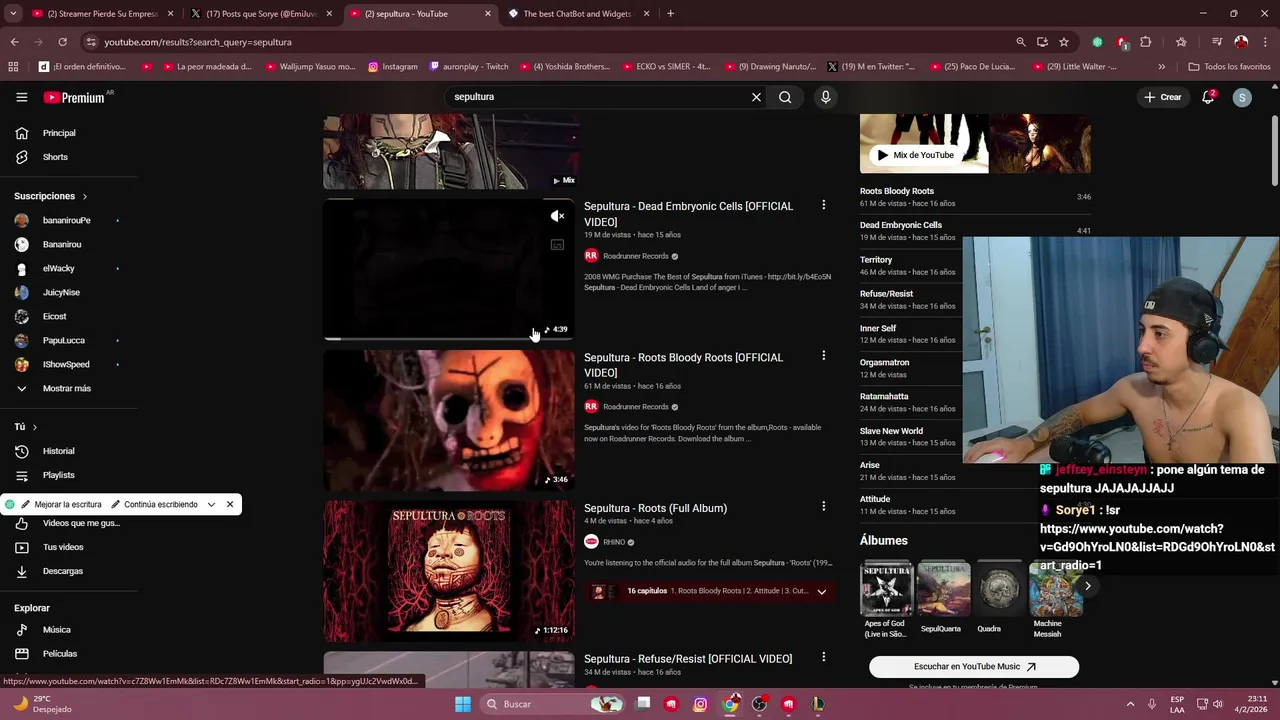Open IShowSpeed subscription channel
The image size is (1280, 720).
tap(68, 364)
